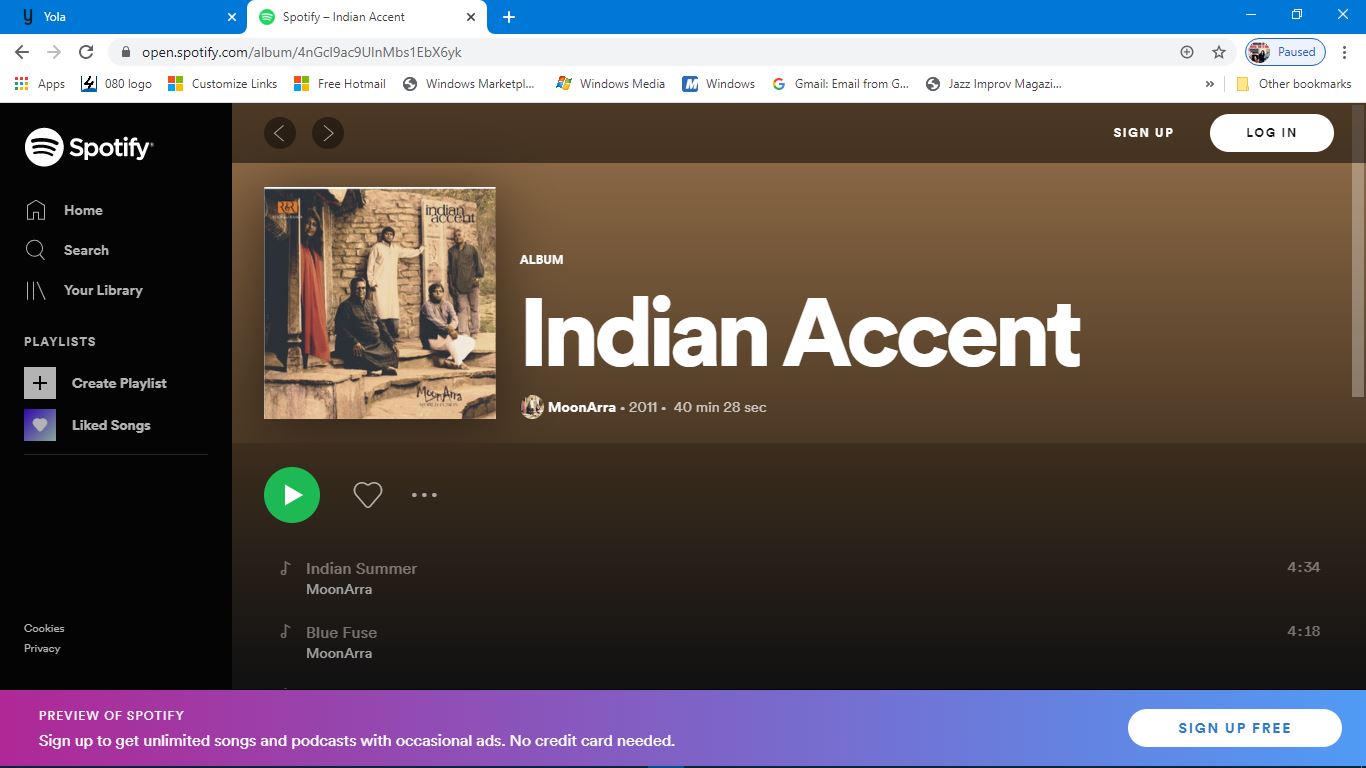Click the music note icon beside Blue Fuse
The width and height of the screenshot is (1366, 768).
pos(285,632)
